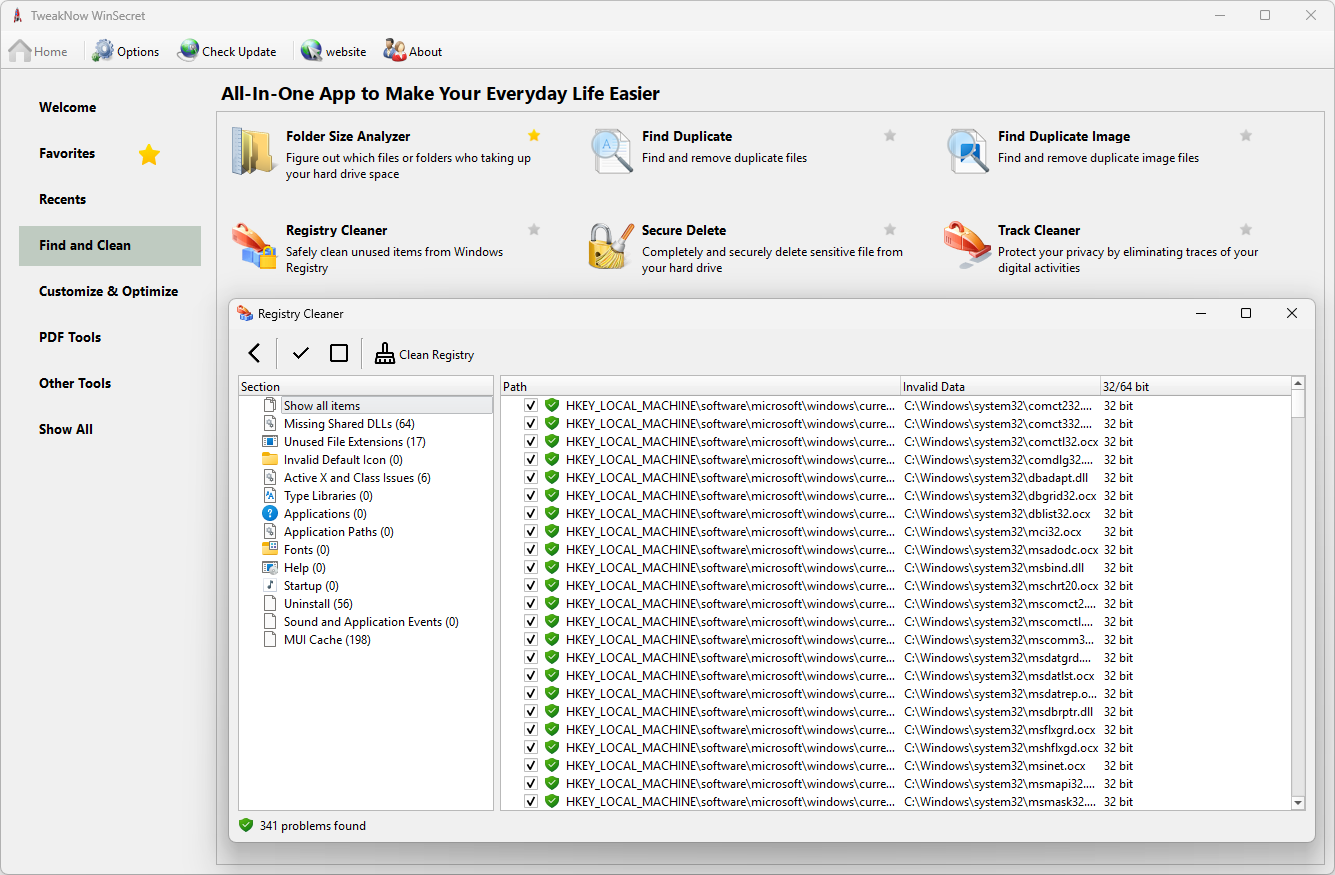Uncheck all items with the empty-square button
Image resolution: width=1335 pixels, height=875 pixels.
coord(339,353)
